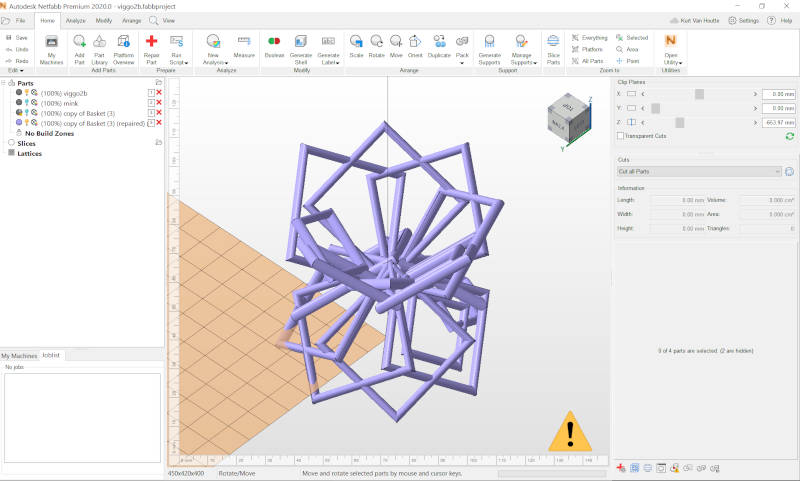
Task: Choose the zoom to Area tool
Action: (x=627, y=49)
